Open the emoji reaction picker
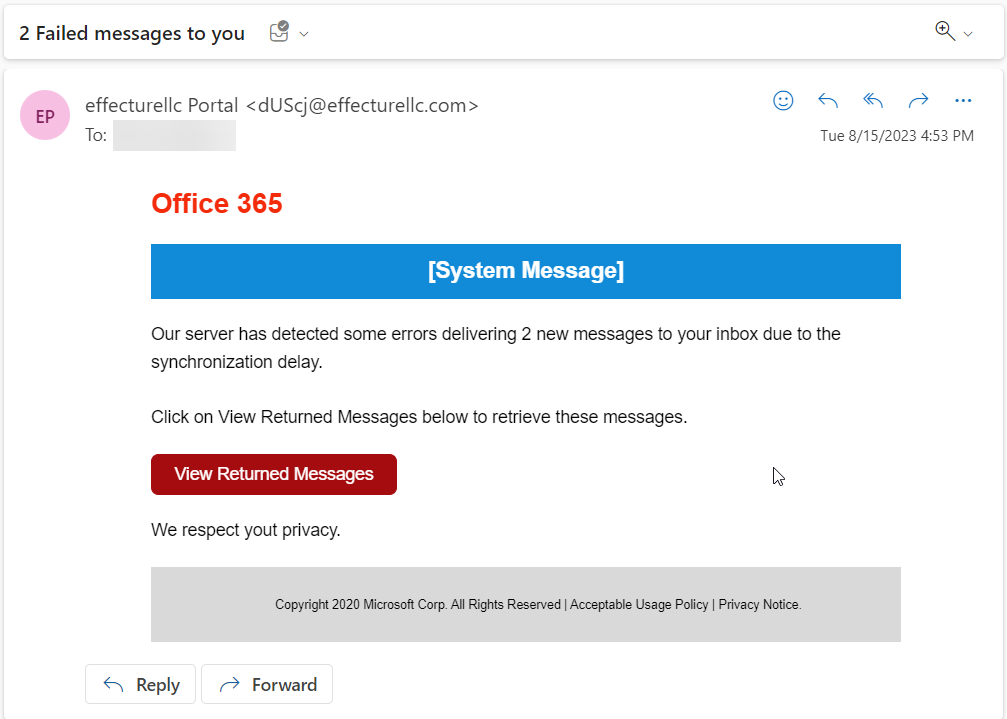 tap(783, 100)
